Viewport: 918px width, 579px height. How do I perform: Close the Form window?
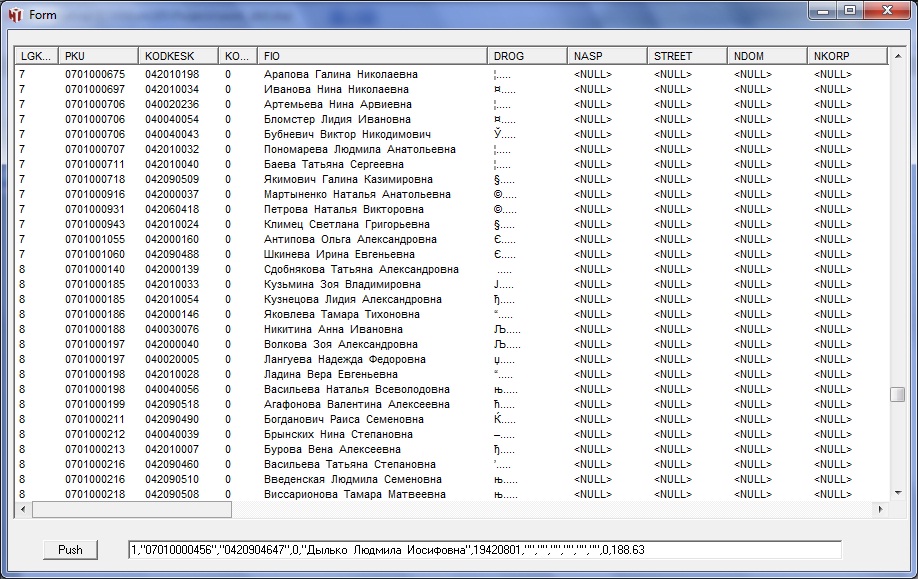(x=885, y=11)
